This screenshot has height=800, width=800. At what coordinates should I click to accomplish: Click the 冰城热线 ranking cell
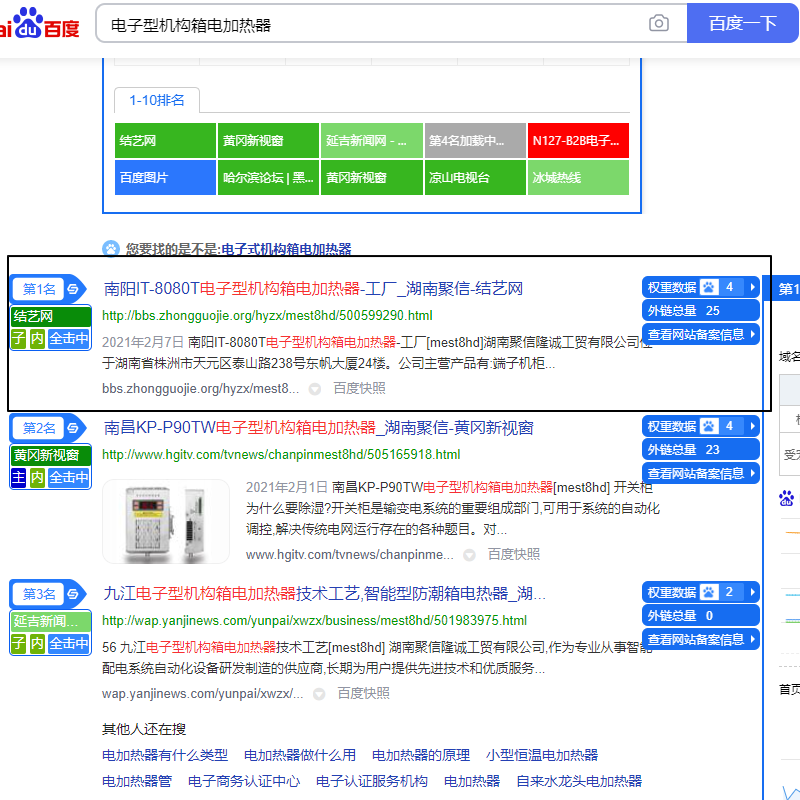(x=578, y=178)
